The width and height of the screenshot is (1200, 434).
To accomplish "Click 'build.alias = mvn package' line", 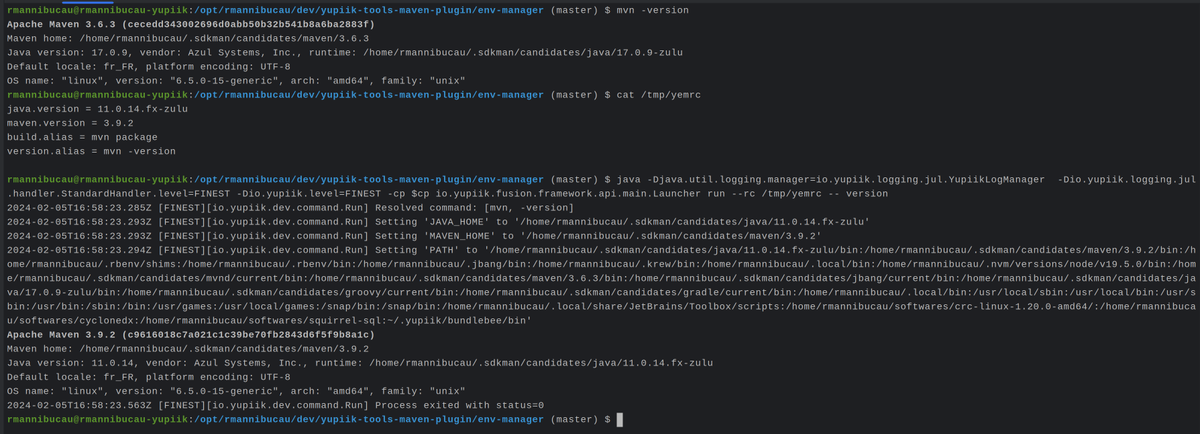I will (82, 137).
